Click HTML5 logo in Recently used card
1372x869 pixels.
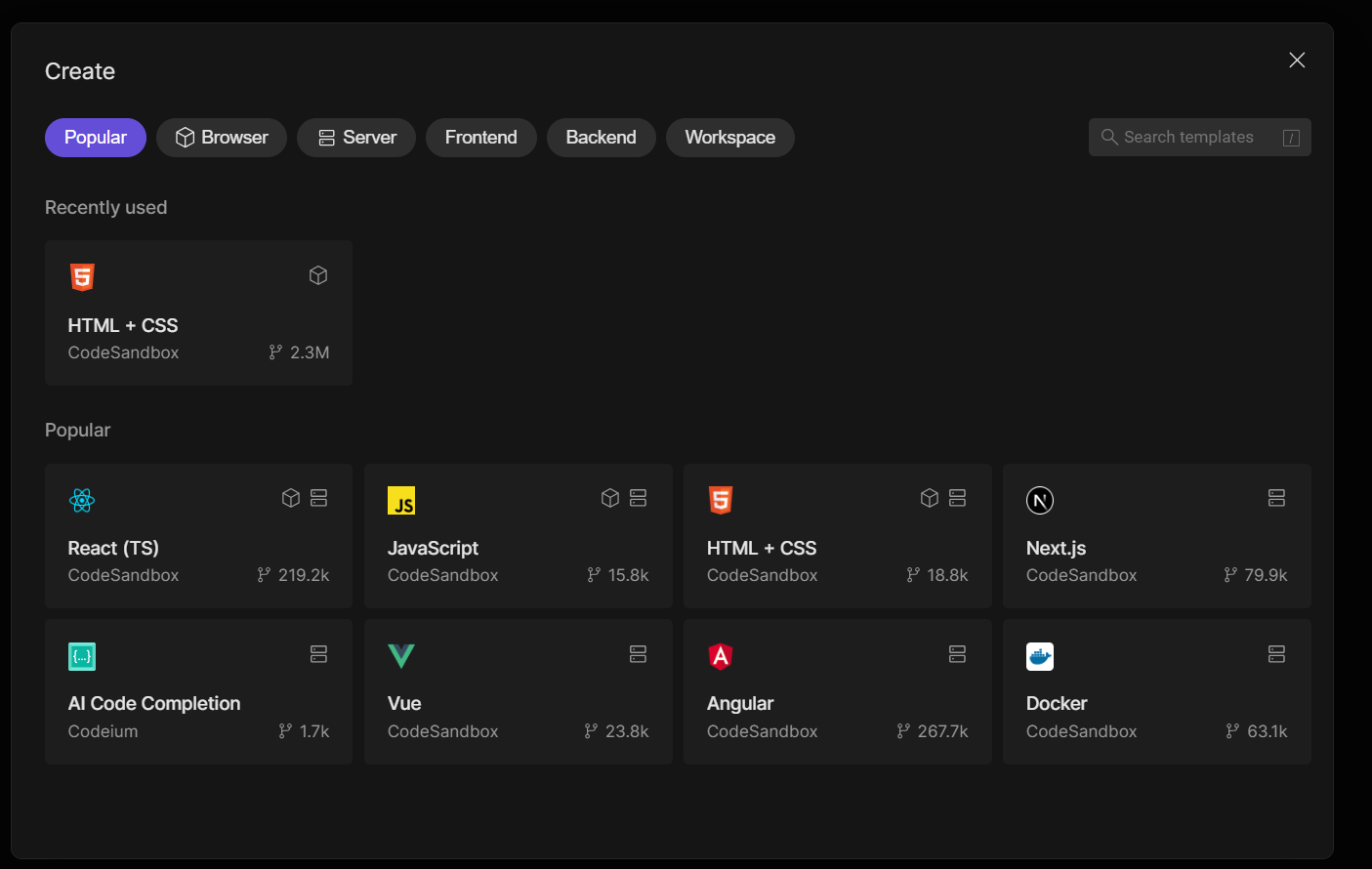[x=83, y=277]
